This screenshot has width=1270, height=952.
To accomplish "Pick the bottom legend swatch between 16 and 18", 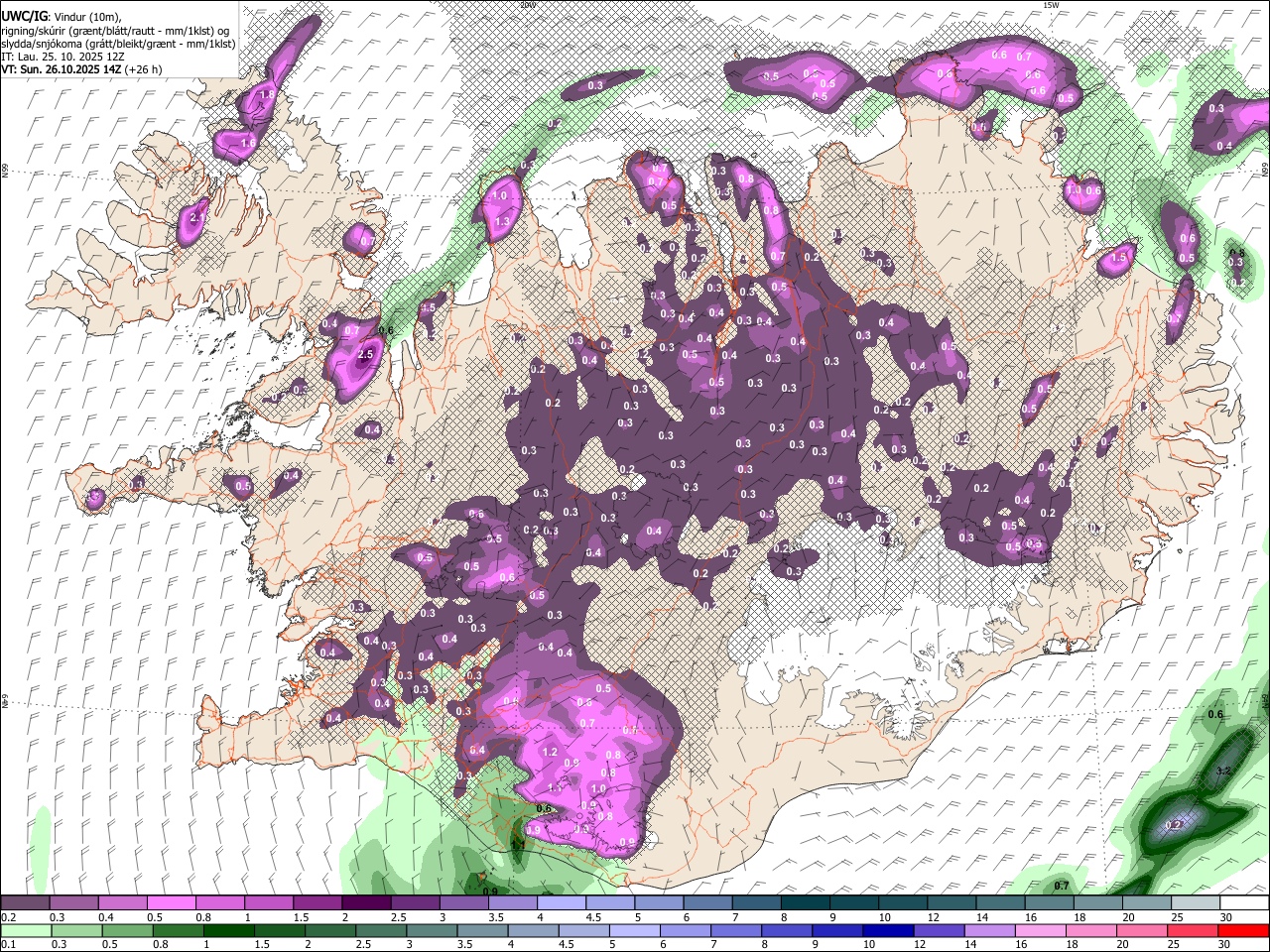I will click(x=1042, y=930).
